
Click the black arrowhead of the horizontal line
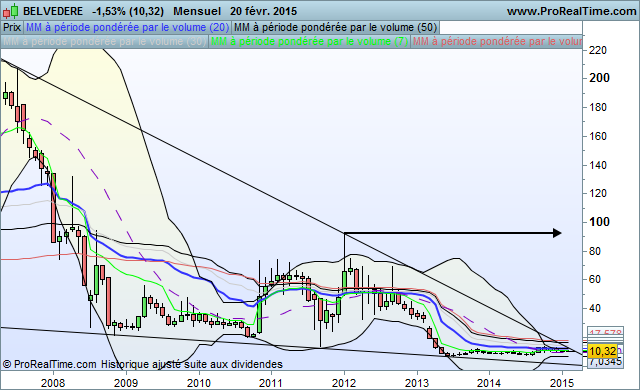coord(557,233)
